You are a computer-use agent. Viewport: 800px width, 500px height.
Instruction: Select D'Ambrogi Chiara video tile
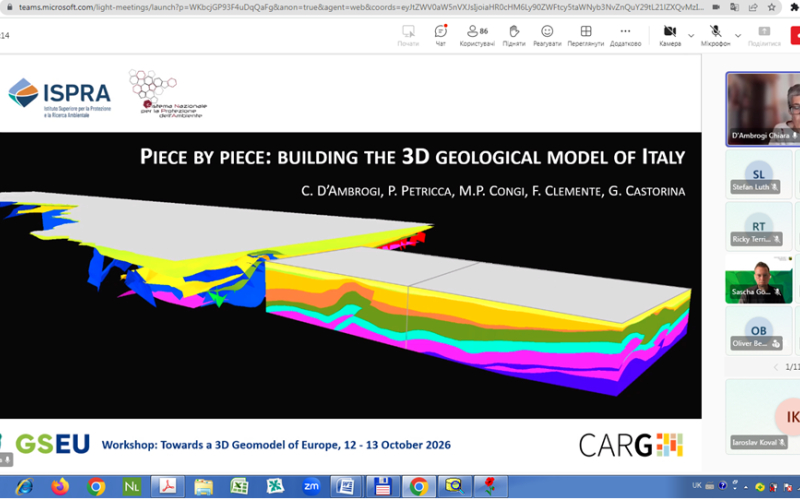[763, 109]
